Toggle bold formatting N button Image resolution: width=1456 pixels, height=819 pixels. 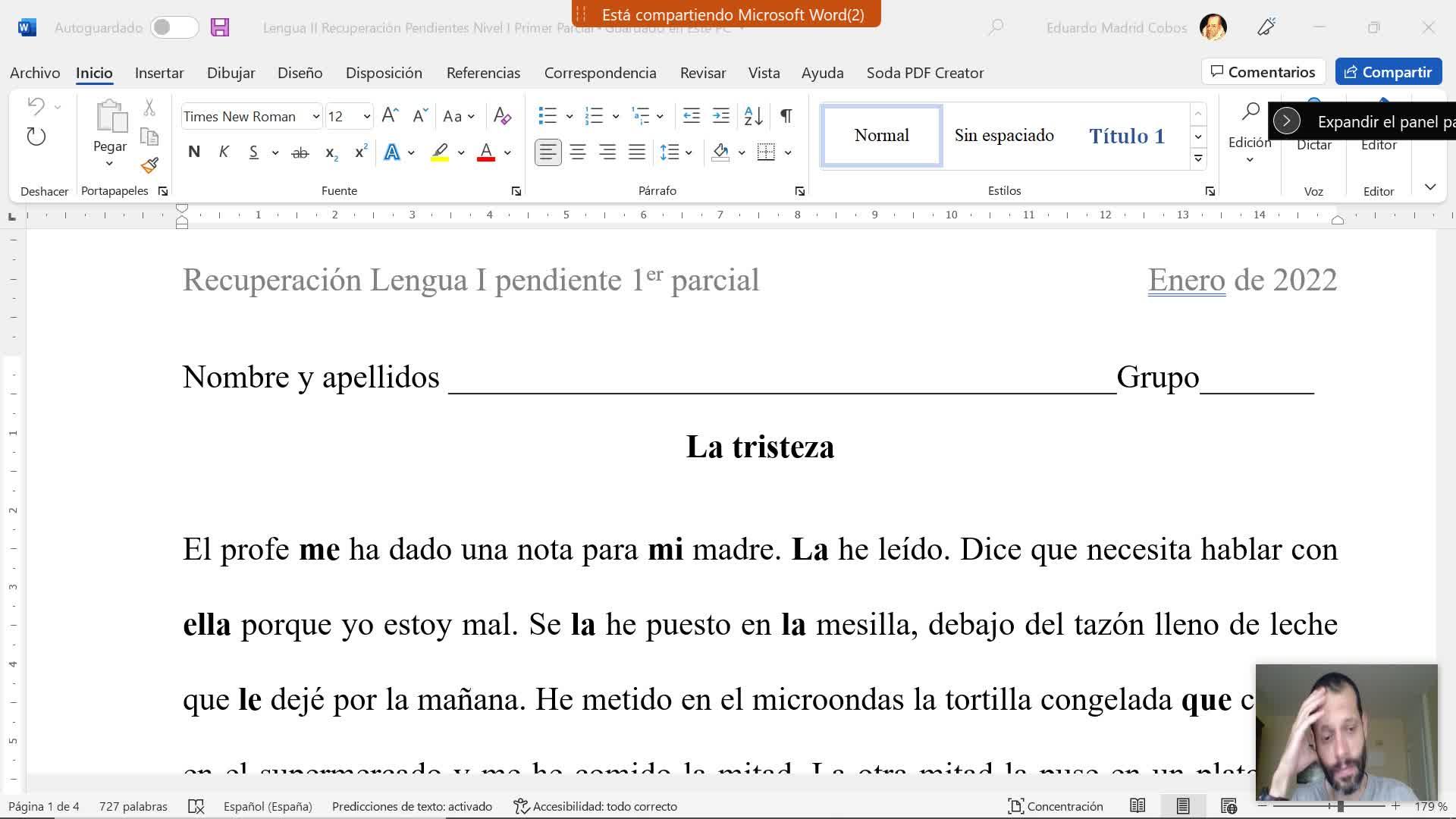(x=194, y=152)
